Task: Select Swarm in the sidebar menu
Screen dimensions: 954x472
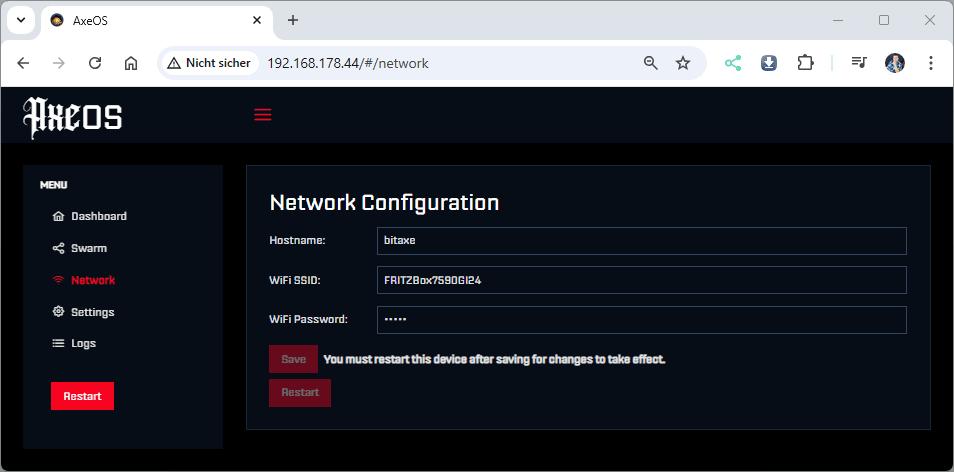Action: point(88,248)
